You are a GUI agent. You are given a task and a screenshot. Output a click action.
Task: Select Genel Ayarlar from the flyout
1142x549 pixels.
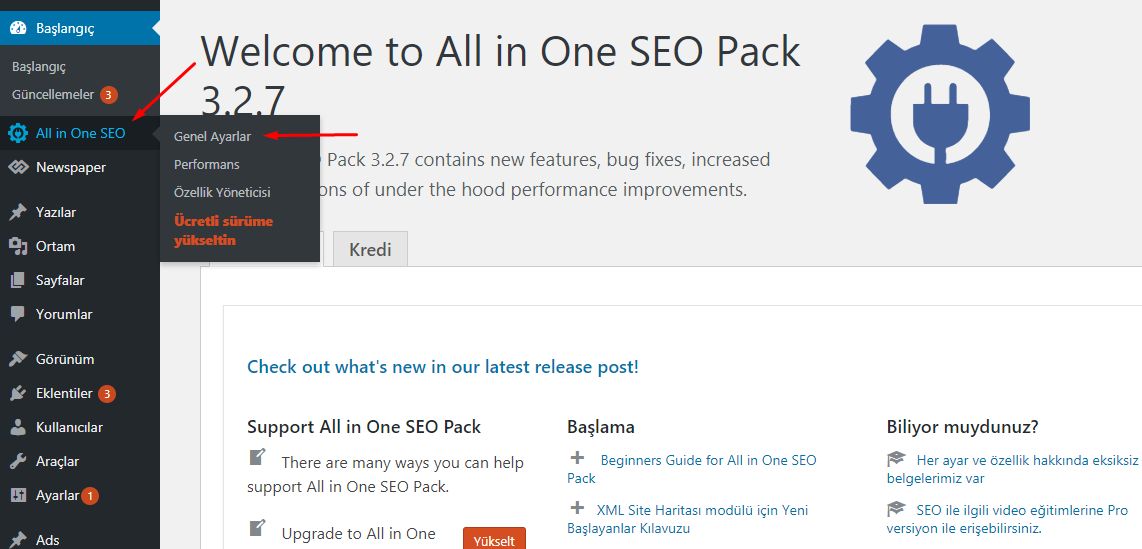click(x=213, y=136)
